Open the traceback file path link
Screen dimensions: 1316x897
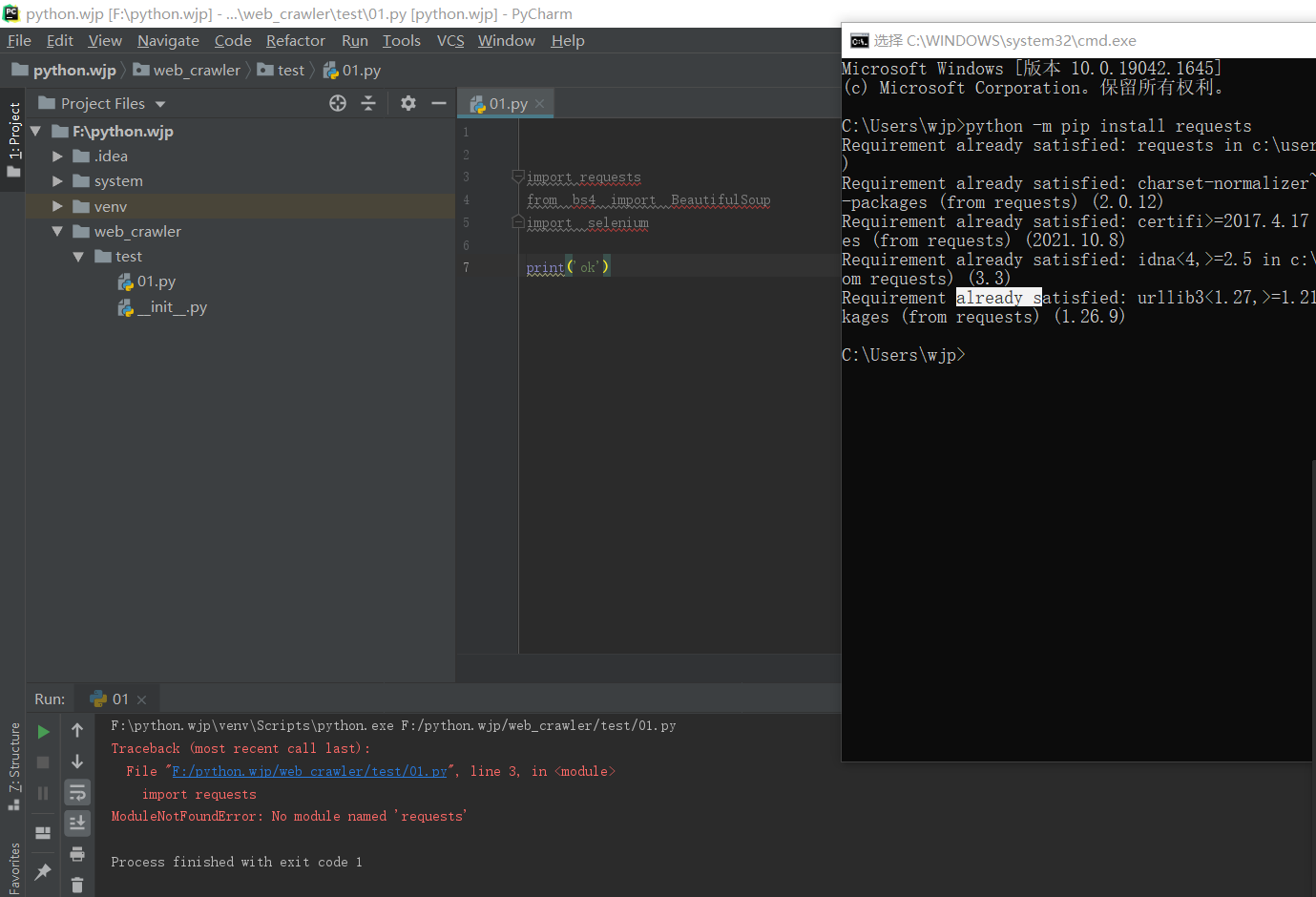[309, 772]
